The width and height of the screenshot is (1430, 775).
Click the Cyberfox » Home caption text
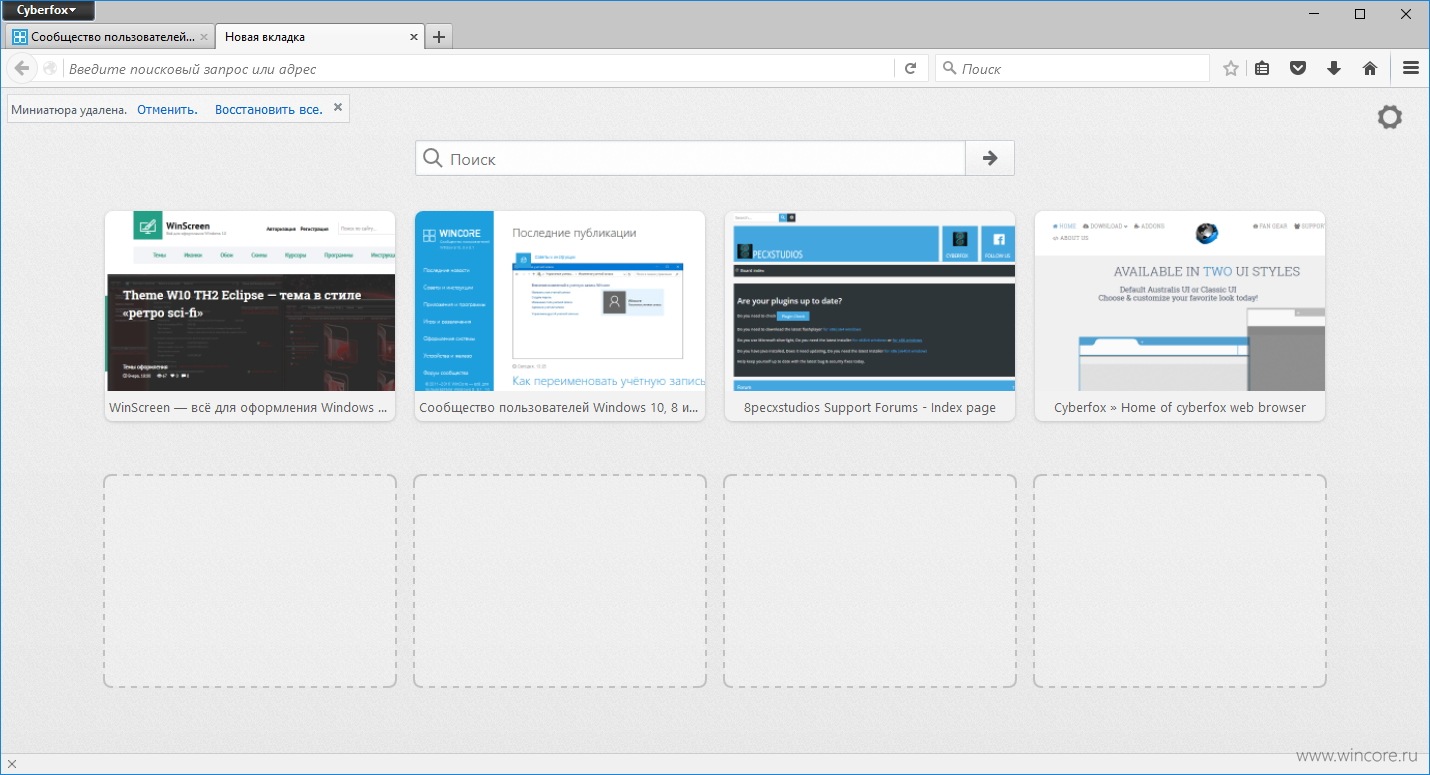click(x=1180, y=407)
